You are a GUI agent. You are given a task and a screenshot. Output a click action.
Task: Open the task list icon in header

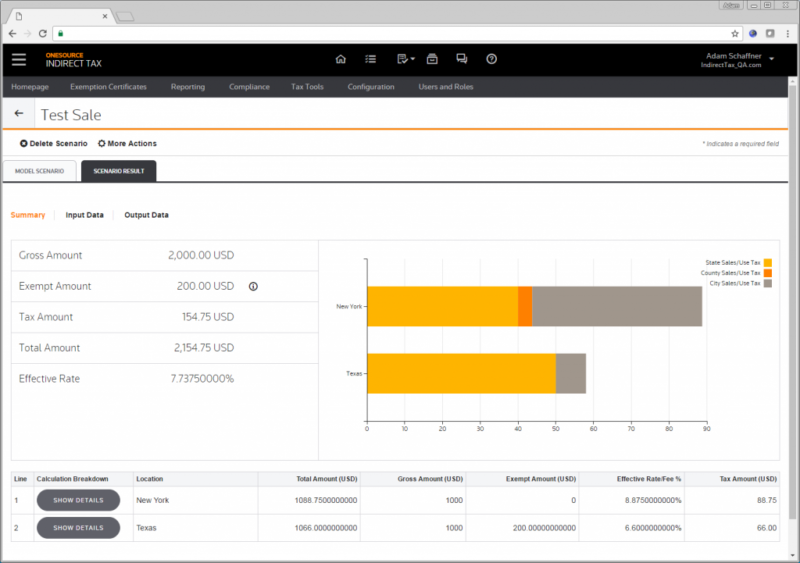point(370,59)
